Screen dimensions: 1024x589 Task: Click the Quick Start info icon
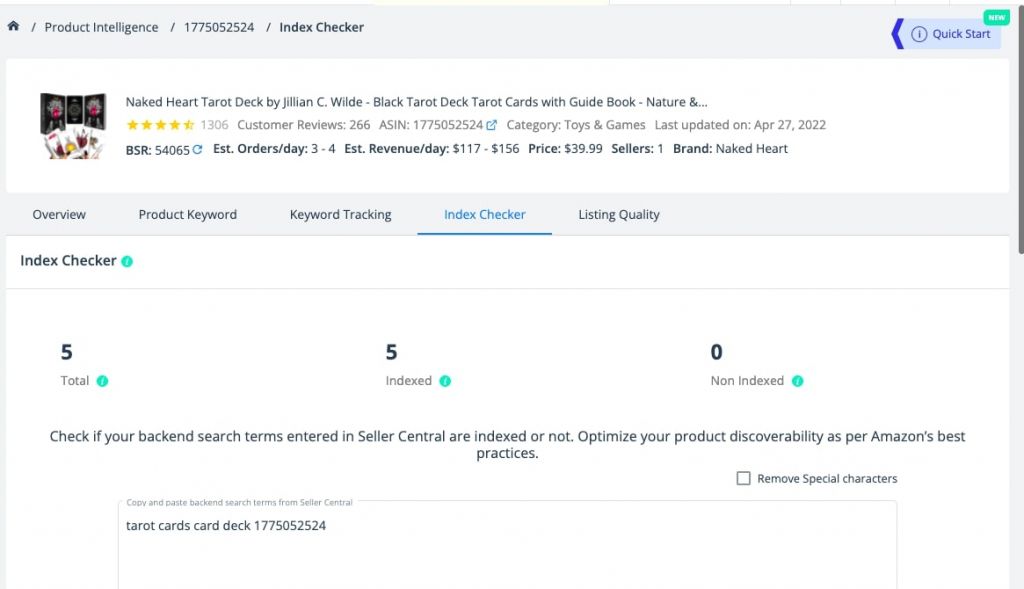919,34
